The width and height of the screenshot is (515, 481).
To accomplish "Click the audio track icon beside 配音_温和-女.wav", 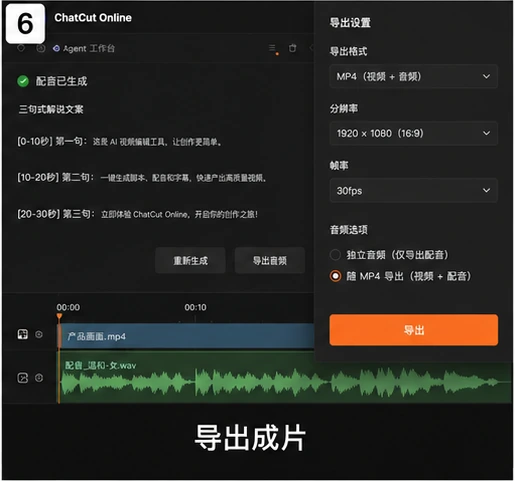I will [23, 378].
